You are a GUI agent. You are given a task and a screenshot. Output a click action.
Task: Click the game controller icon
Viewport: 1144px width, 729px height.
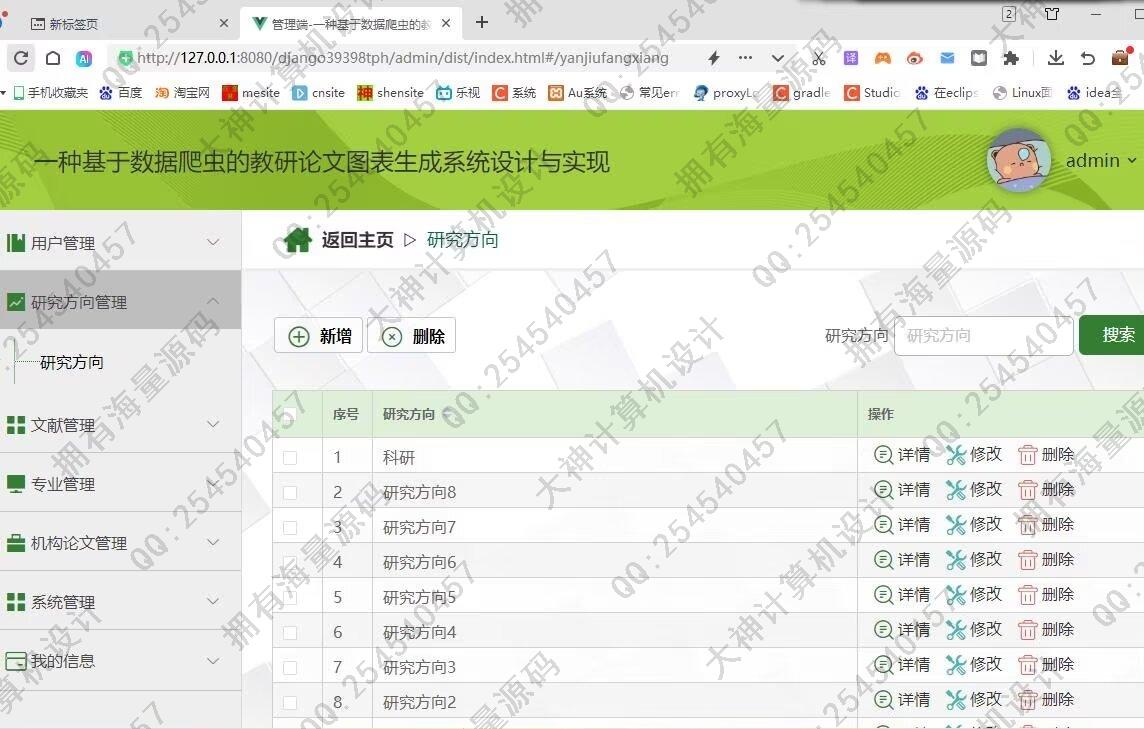click(x=883, y=58)
